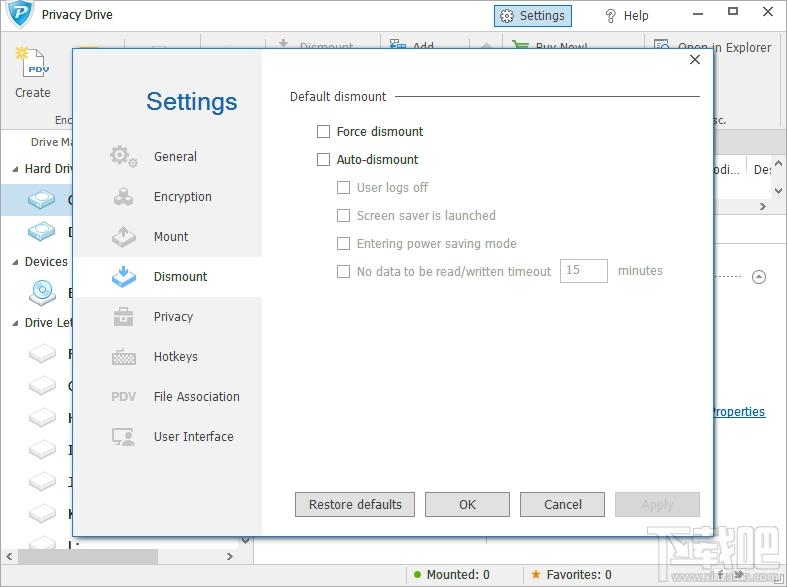Select the second hard drive icon in tree
The width and height of the screenshot is (787, 587).
pos(41,231)
